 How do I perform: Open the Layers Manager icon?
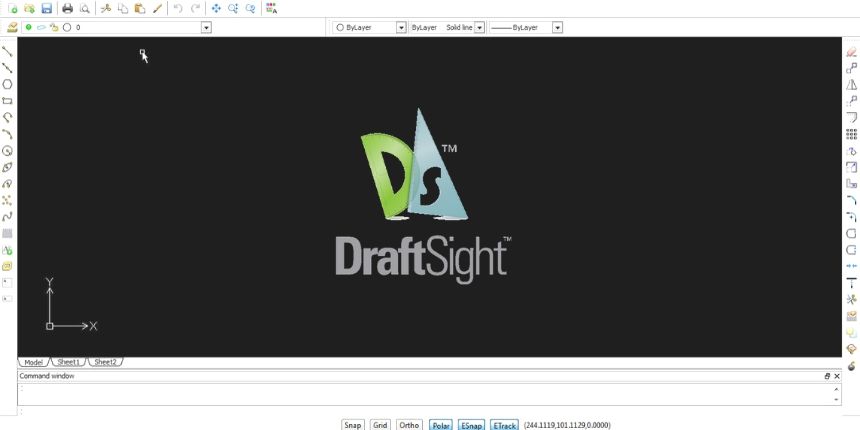click(x=12, y=27)
